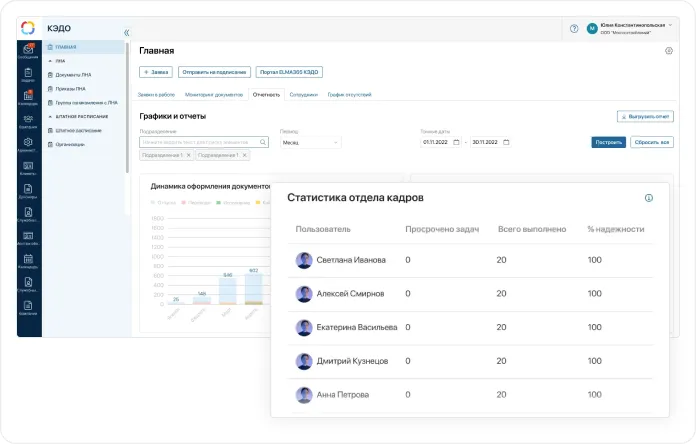Open the Период dropdown showing Месяц
This screenshot has height=444, width=696.
pos(310,142)
